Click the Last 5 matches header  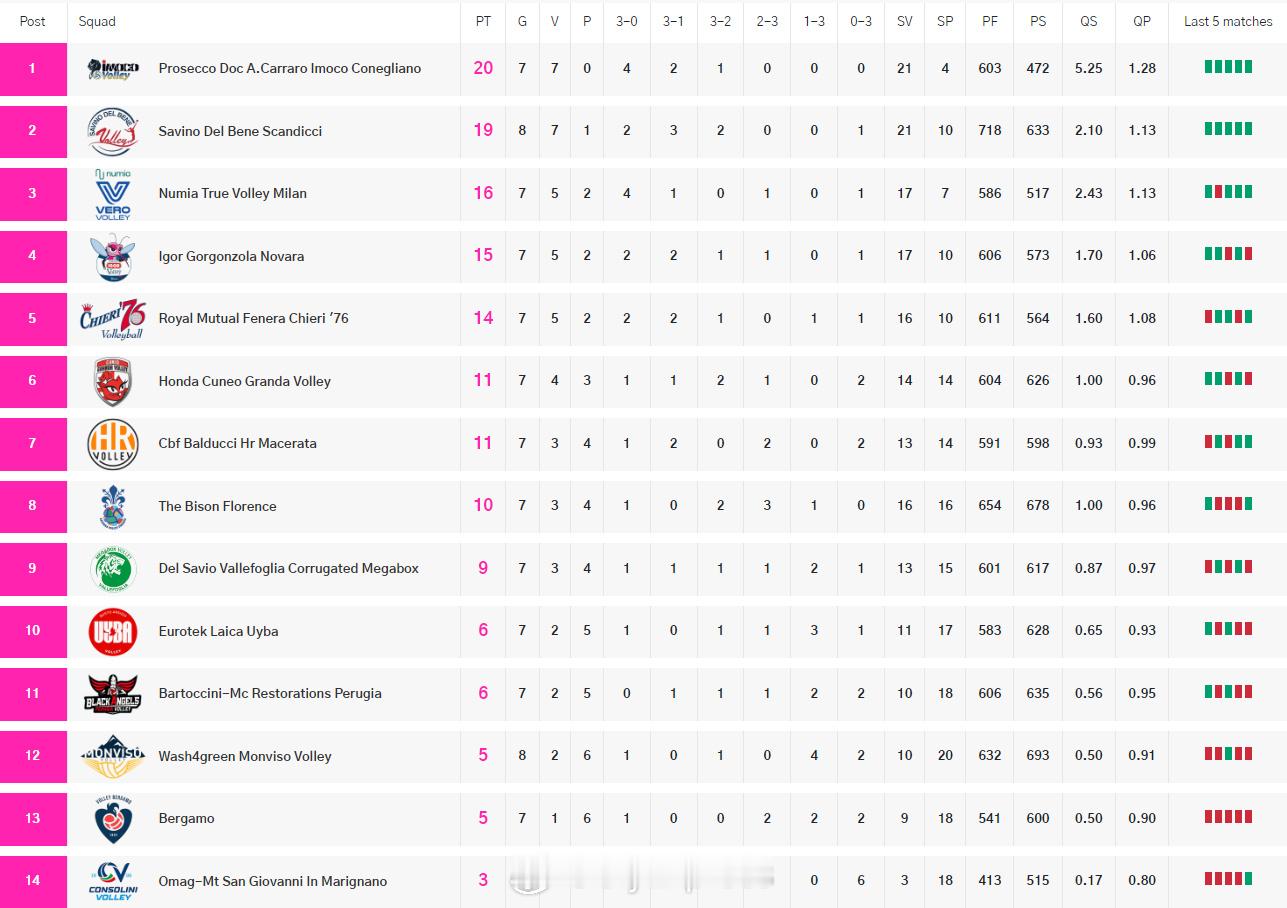[1228, 21]
